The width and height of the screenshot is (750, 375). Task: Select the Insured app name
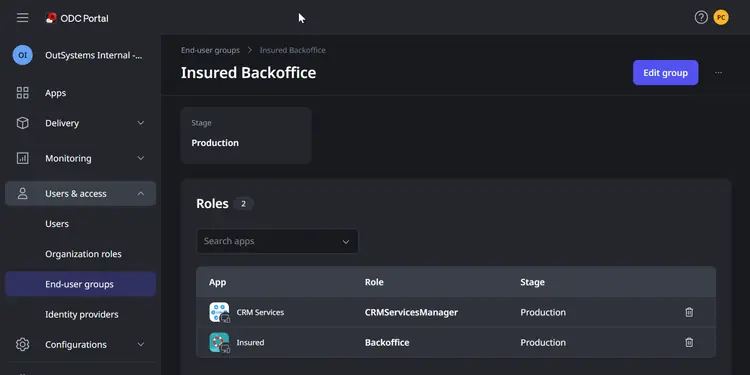point(250,342)
